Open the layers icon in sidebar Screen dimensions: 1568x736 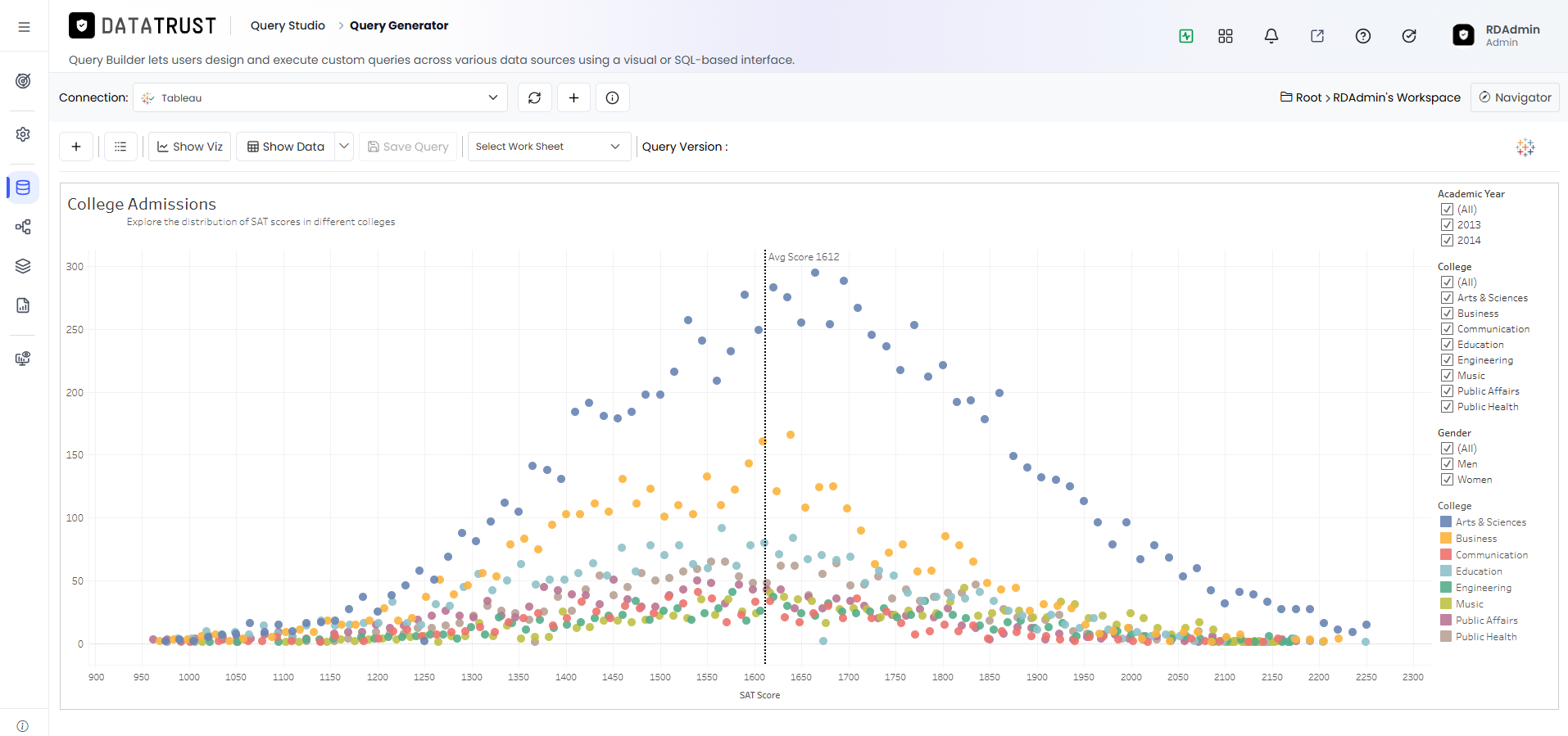click(x=23, y=266)
